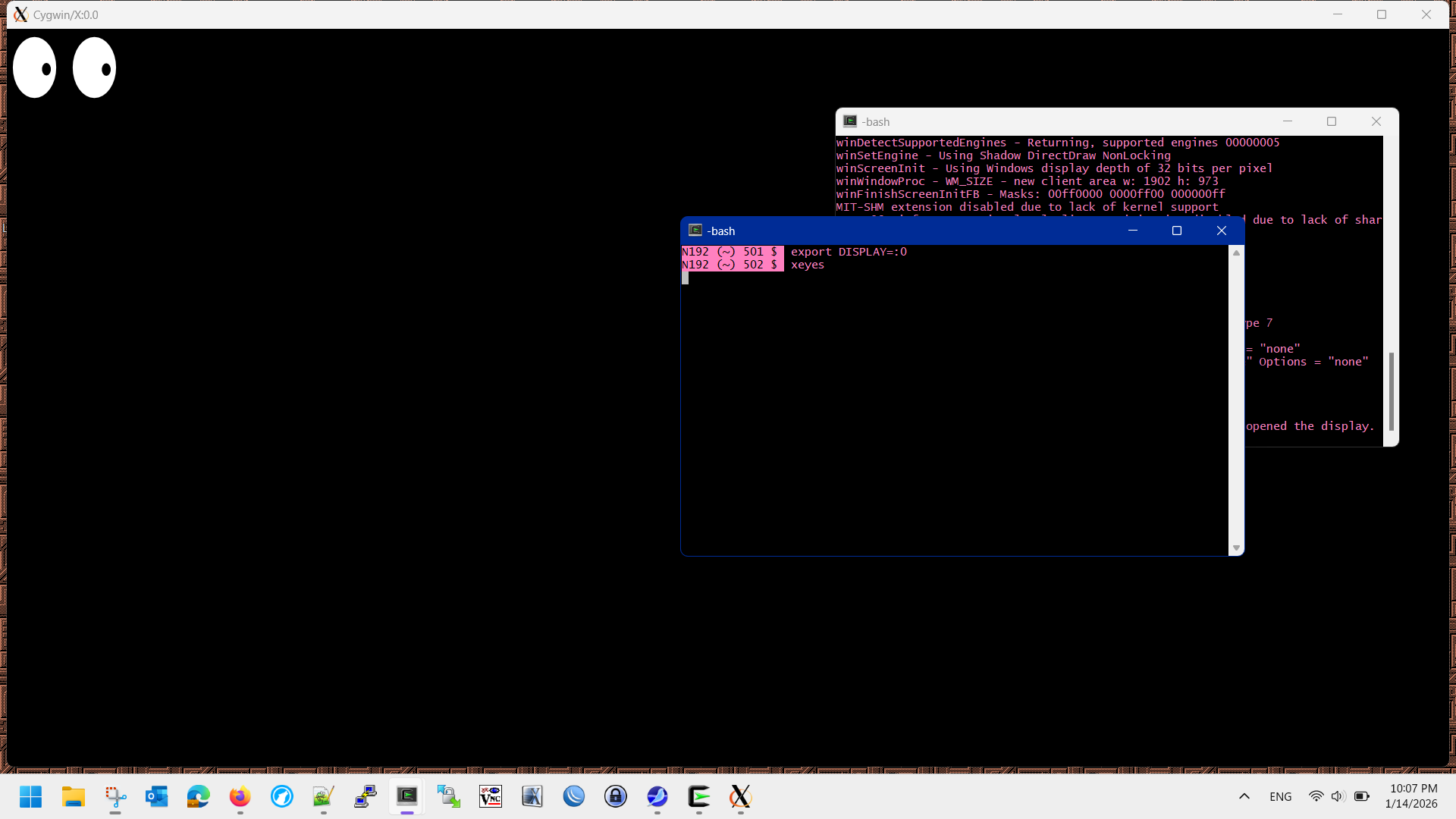Open File Explorer from the taskbar
This screenshot has width=1456, height=819.
coord(74,796)
